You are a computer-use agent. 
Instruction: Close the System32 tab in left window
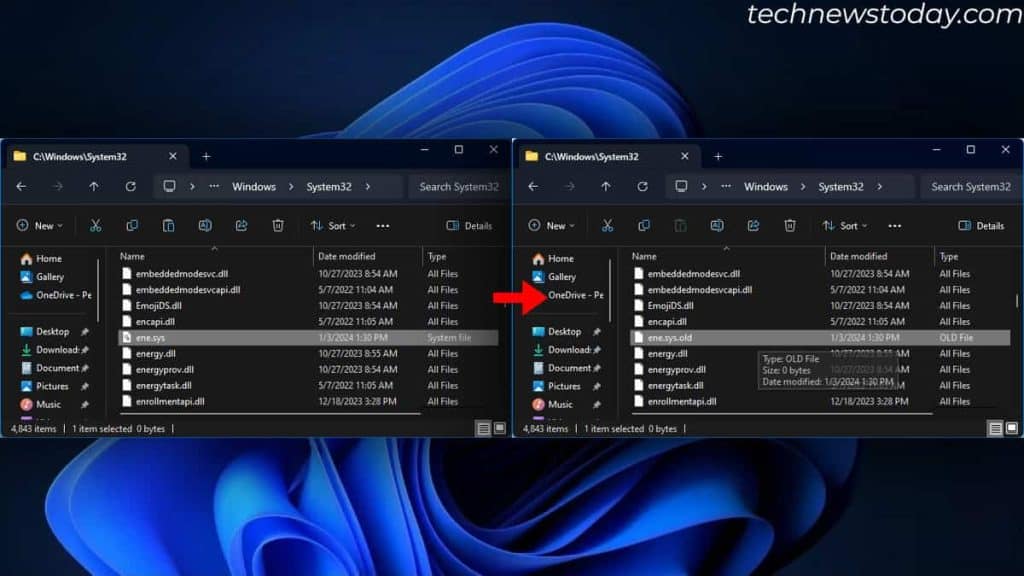(172, 156)
